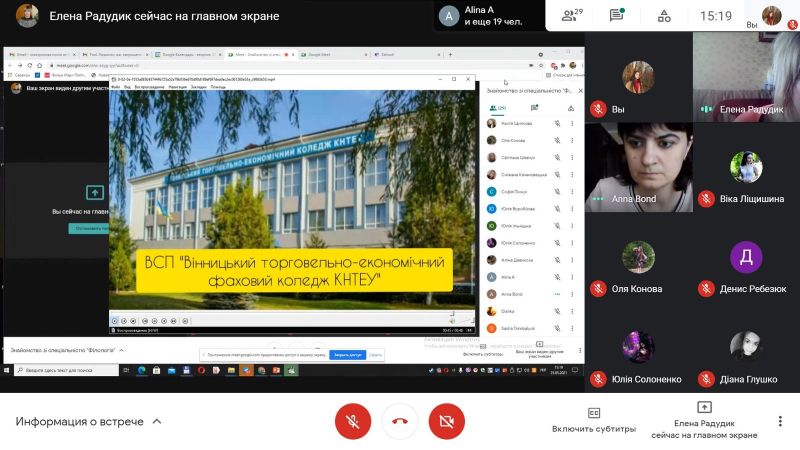Screen dimensions: 800x450
Task: Click the shared browser's home button
Action: [39, 65]
